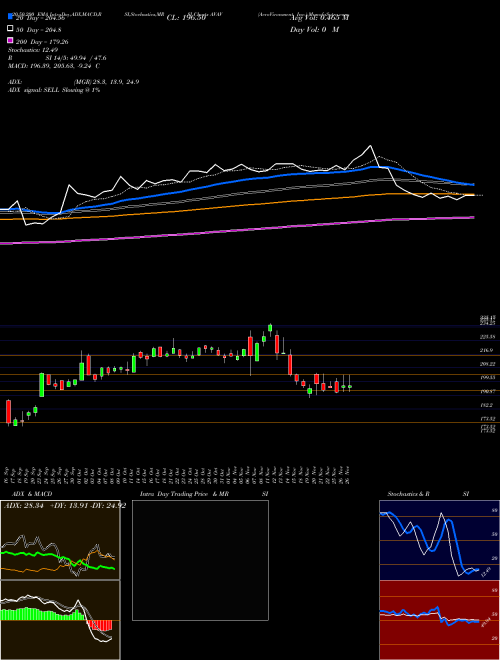Click the MACD values line '196.39, 205.63, -9.24'
This screenshot has width=500, height=660.
click(63, 66)
